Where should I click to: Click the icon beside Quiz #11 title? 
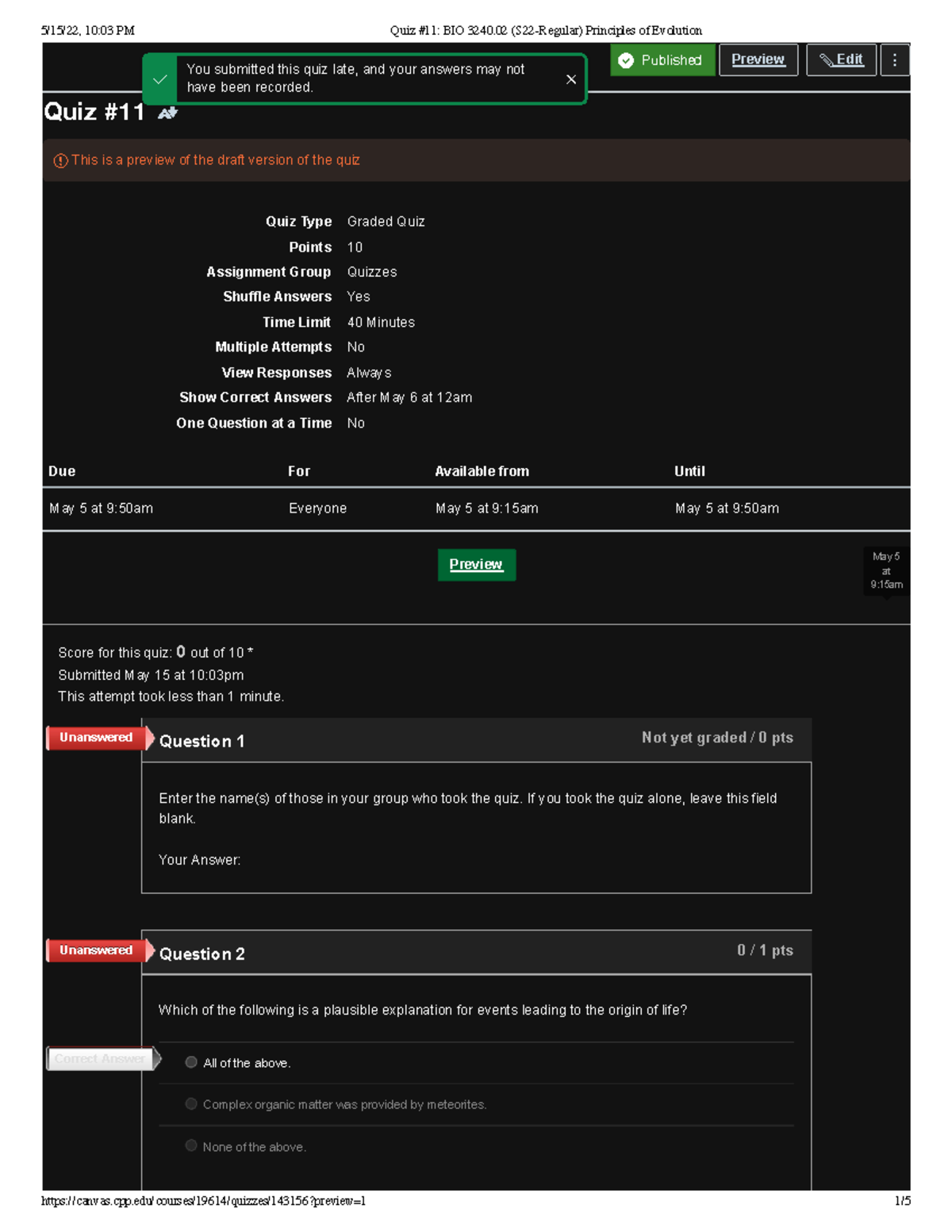(x=167, y=113)
